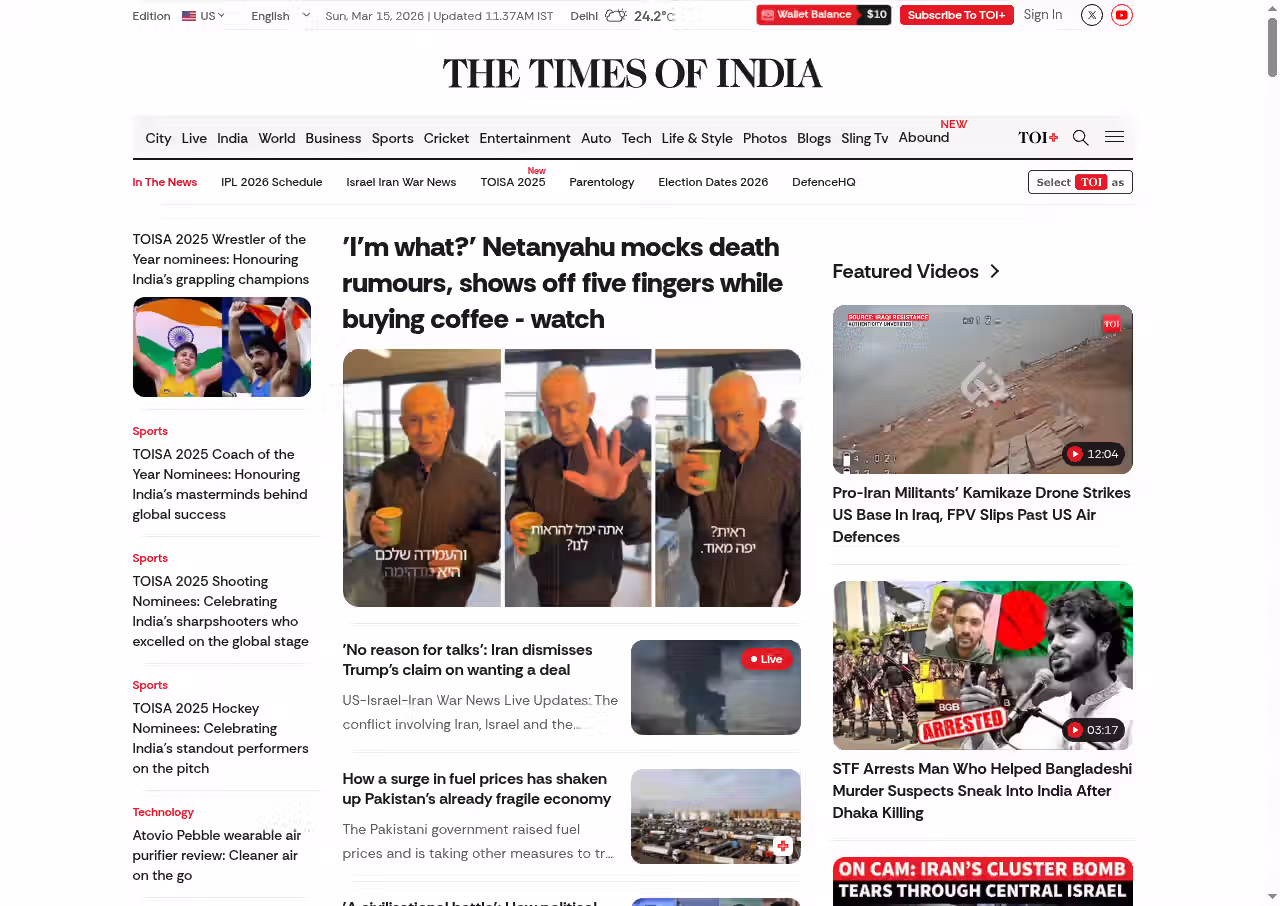Open the search magnifier icon
This screenshot has width=1280, height=906.
pyautogui.click(x=1080, y=138)
